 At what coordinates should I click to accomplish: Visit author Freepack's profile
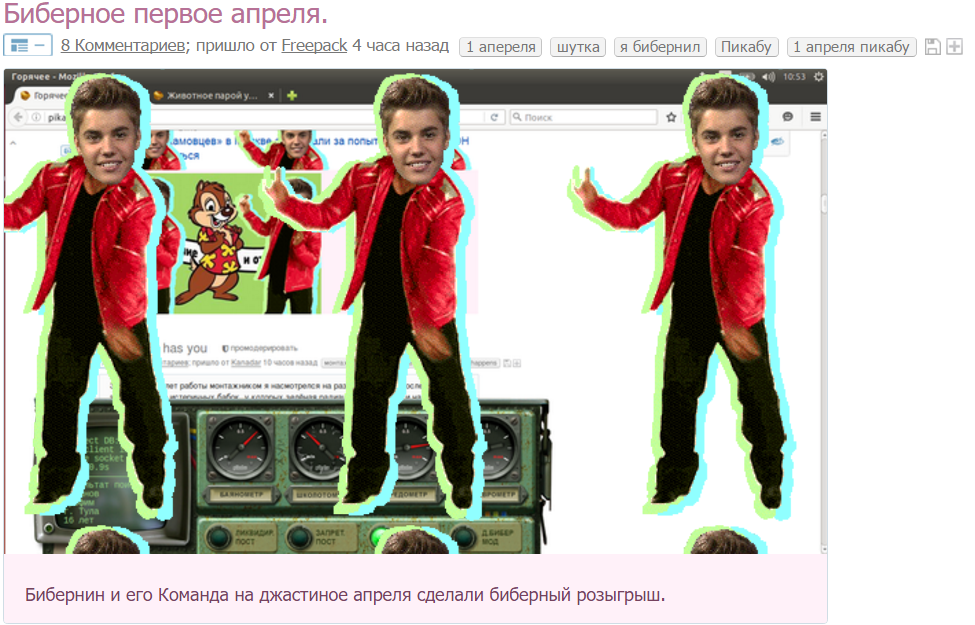click(314, 45)
